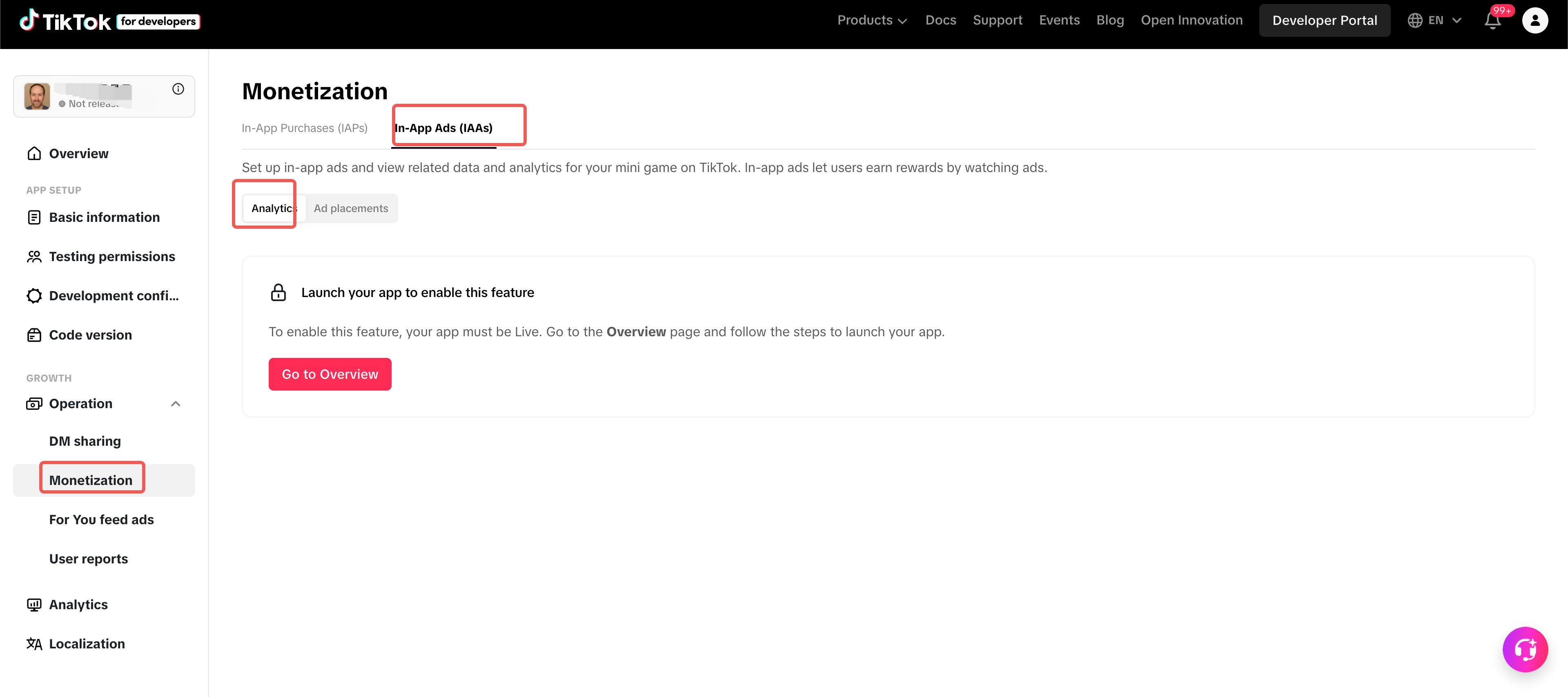Click the lock icon in the feature card
This screenshot has width=1568, height=697.
coord(278,293)
